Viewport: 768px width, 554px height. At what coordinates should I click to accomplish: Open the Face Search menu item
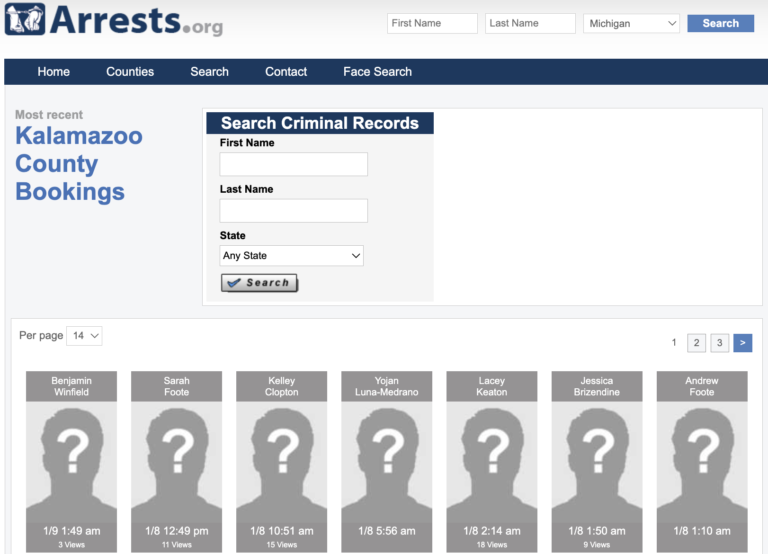pyautogui.click(x=377, y=72)
